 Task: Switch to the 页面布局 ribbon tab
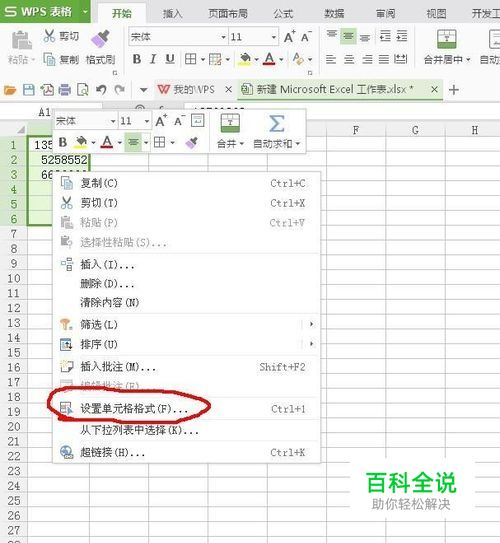click(227, 14)
